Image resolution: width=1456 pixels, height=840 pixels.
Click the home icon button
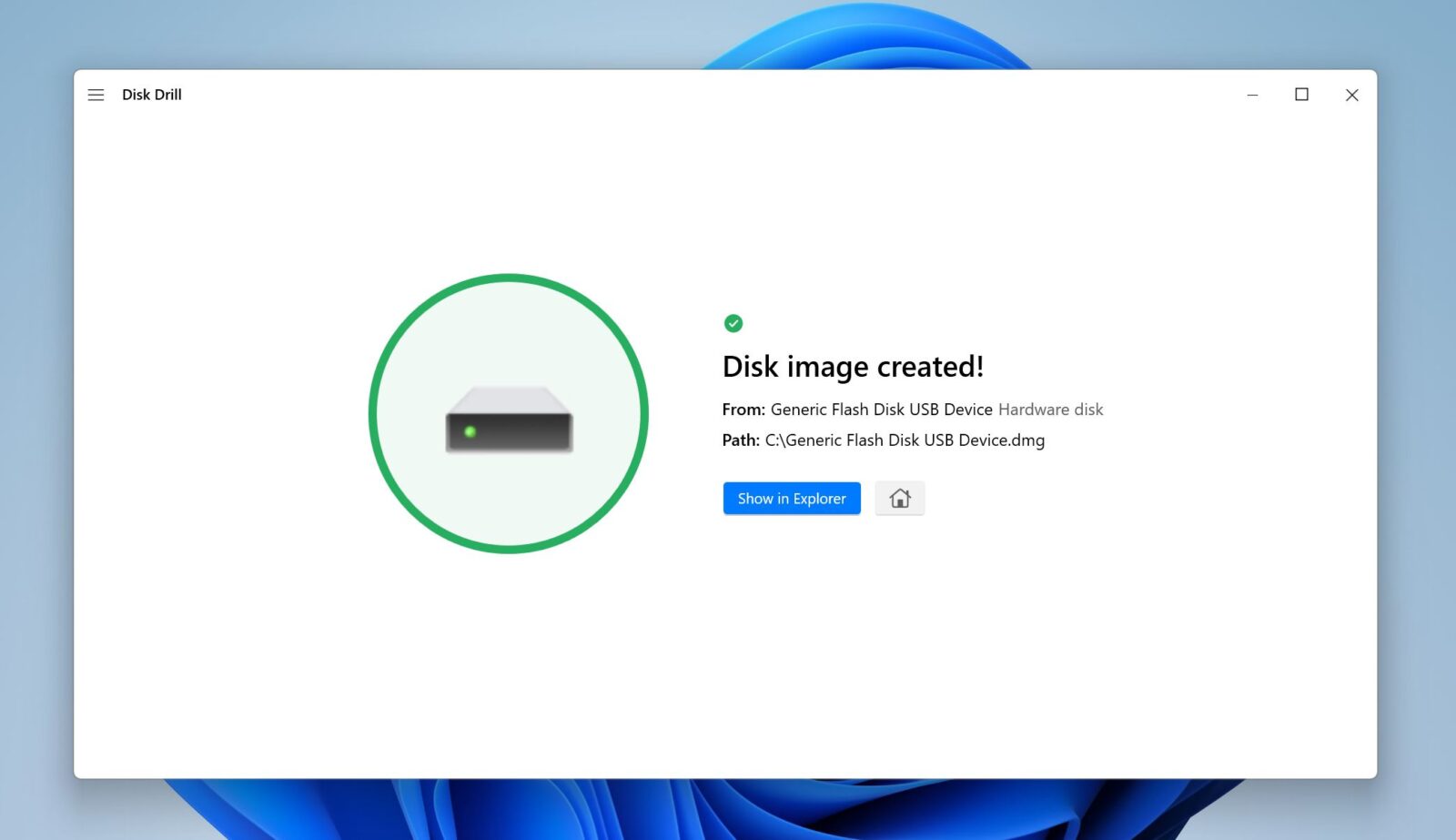click(899, 499)
